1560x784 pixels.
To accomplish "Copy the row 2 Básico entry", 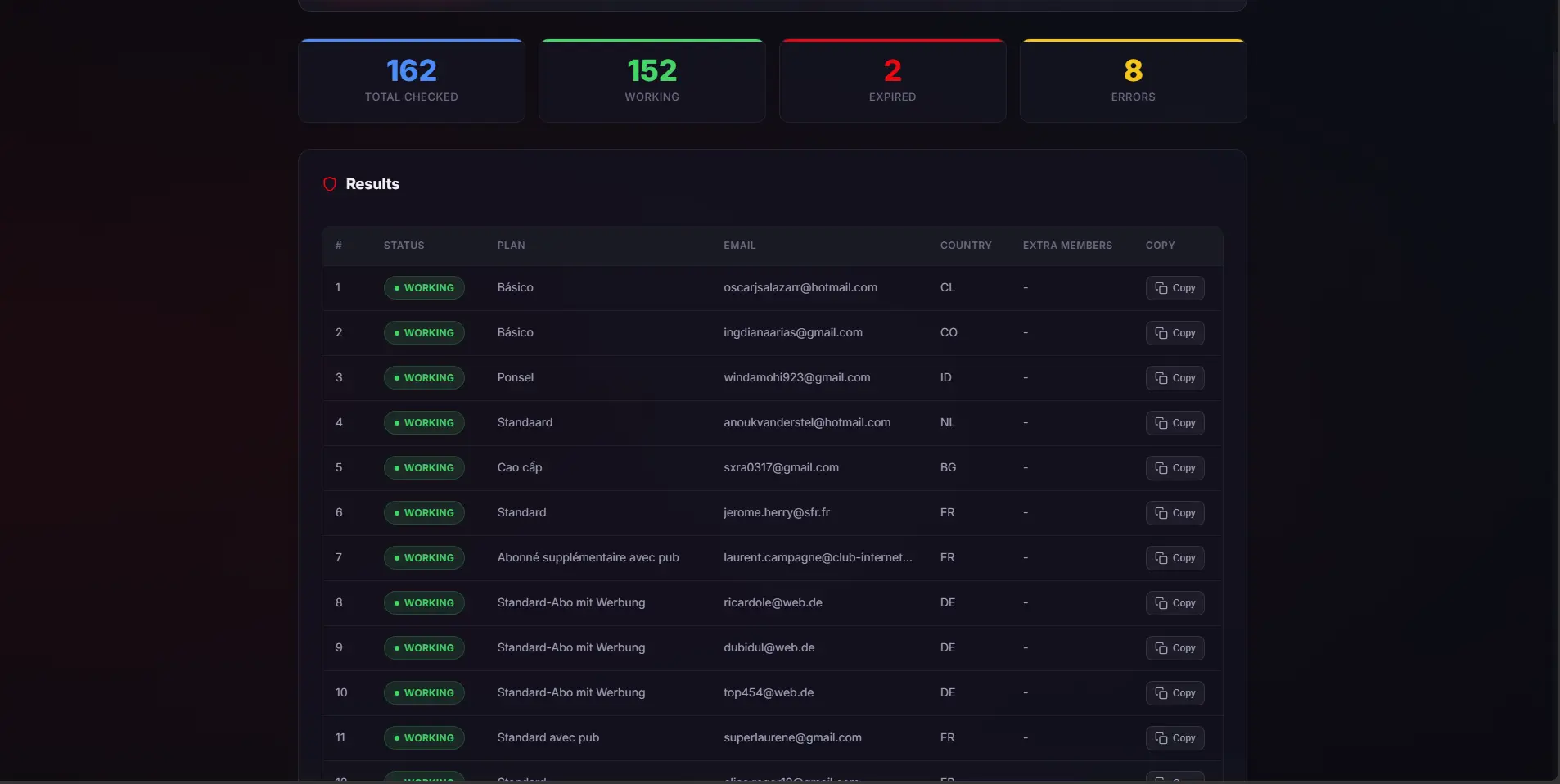I will [1175, 333].
